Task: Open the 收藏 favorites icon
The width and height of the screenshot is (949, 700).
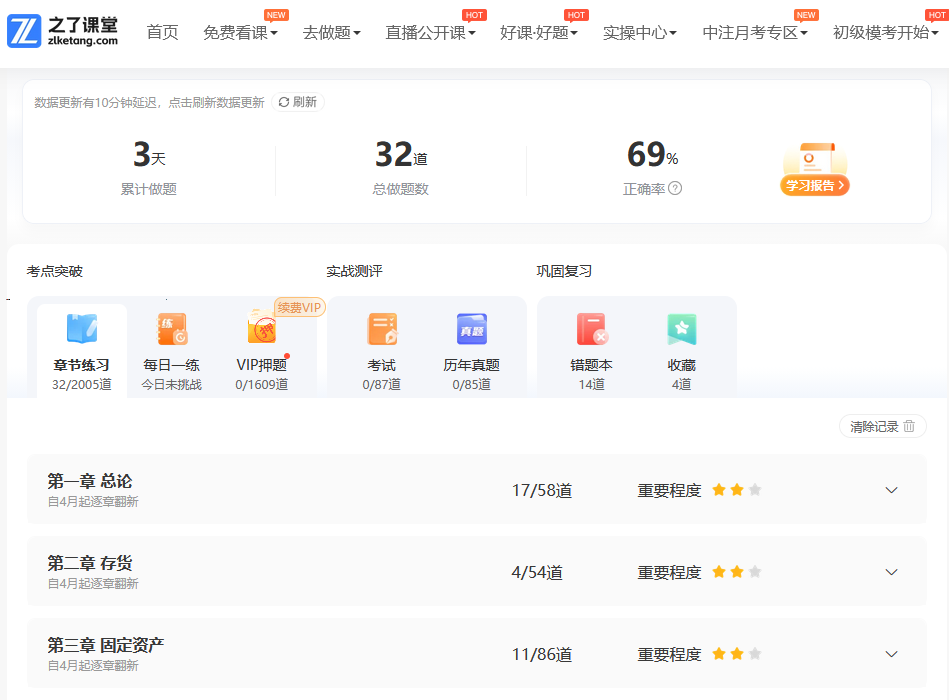Action: click(x=681, y=330)
